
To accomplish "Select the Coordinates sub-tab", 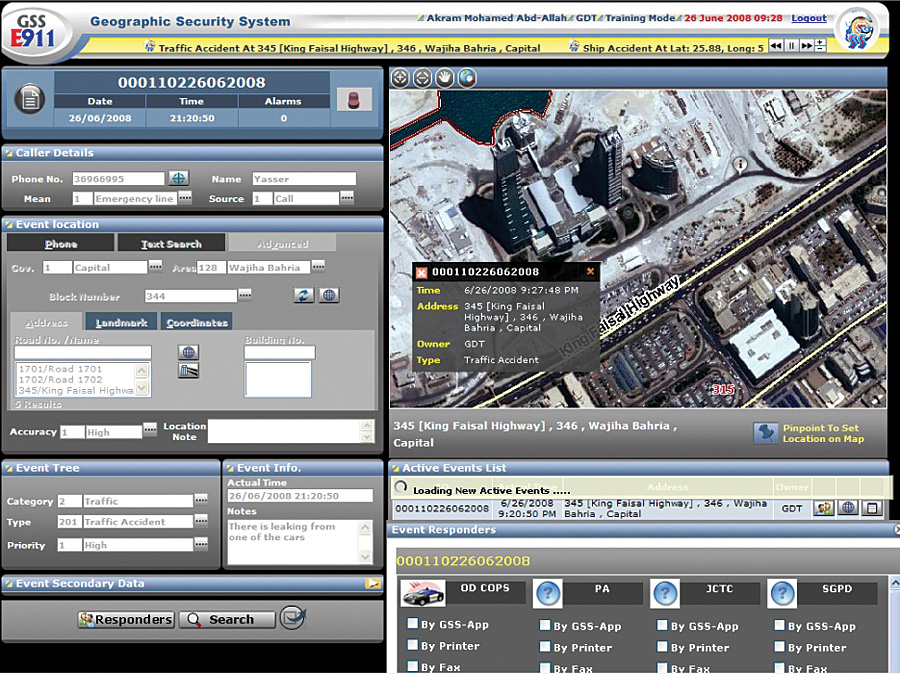I will click(197, 322).
